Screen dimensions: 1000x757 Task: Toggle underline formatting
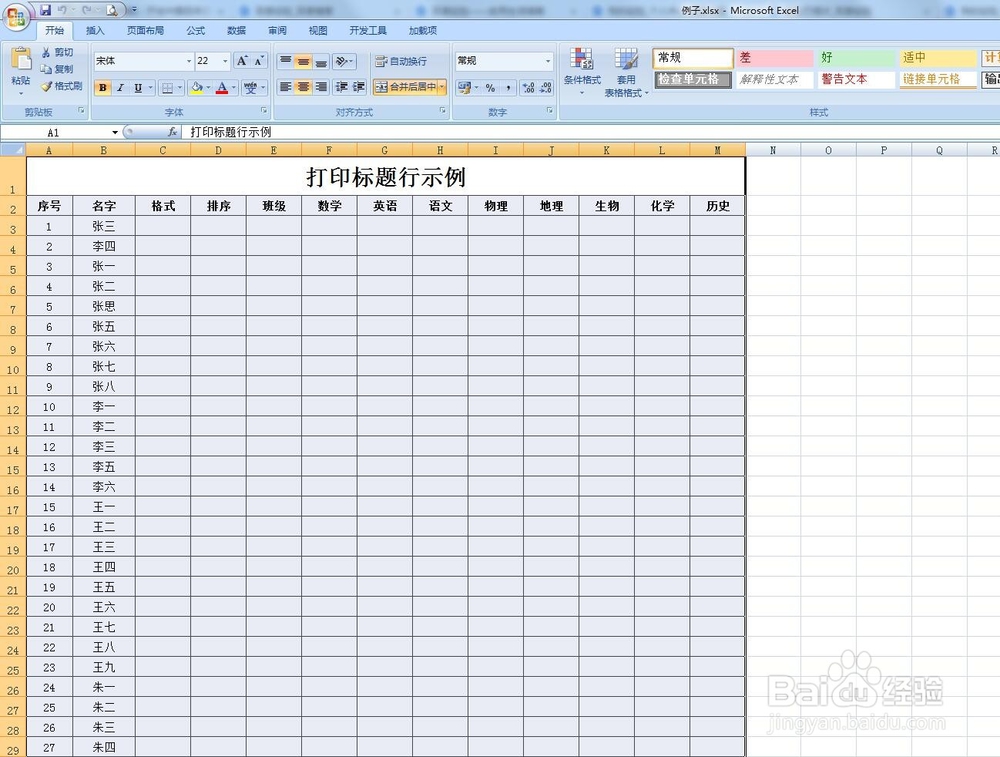pos(138,87)
